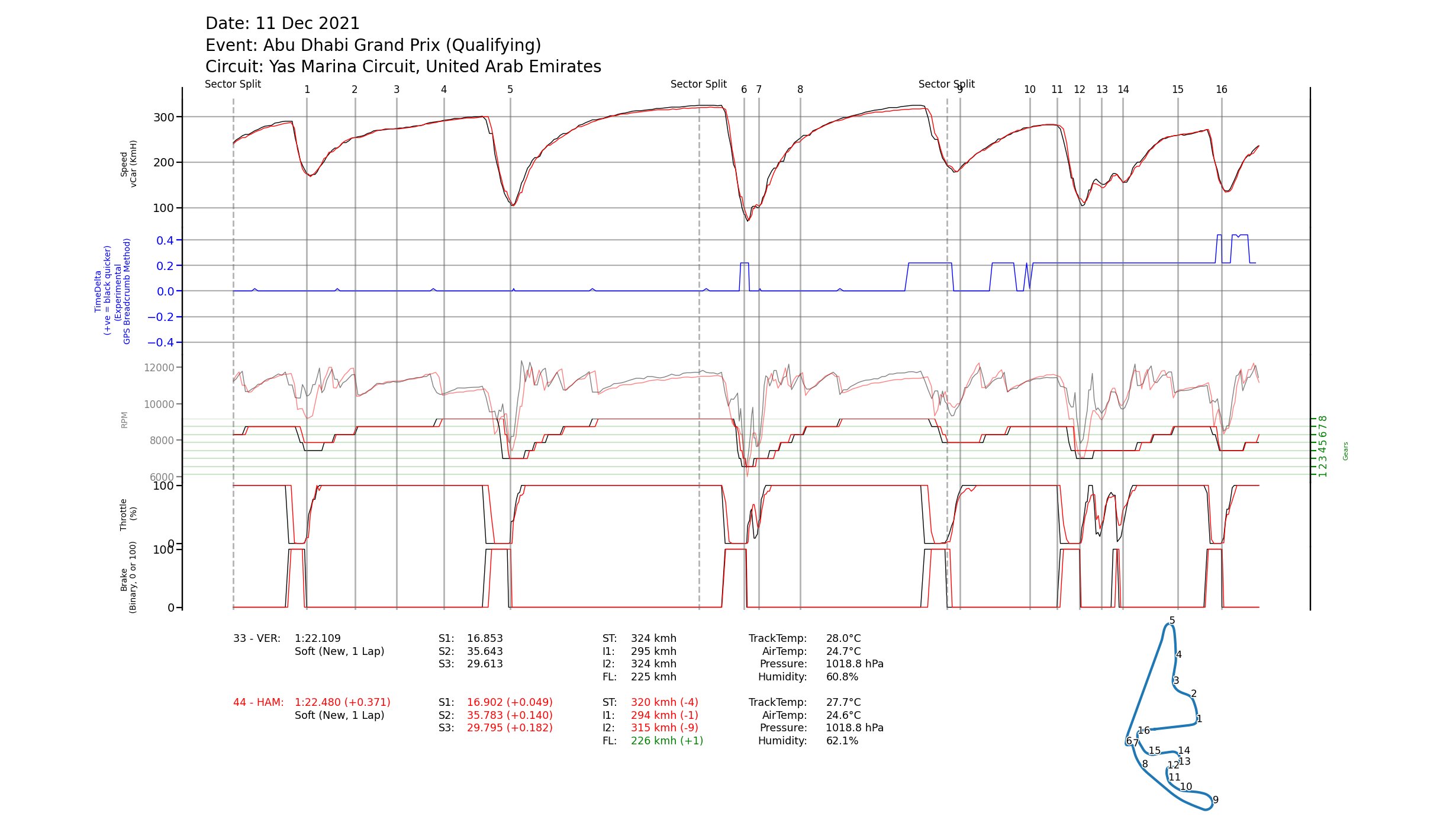1456x829 pixels.
Task: Click the Event: Abu Dhabi Grand Prix title line
Action: (x=373, y=45)
